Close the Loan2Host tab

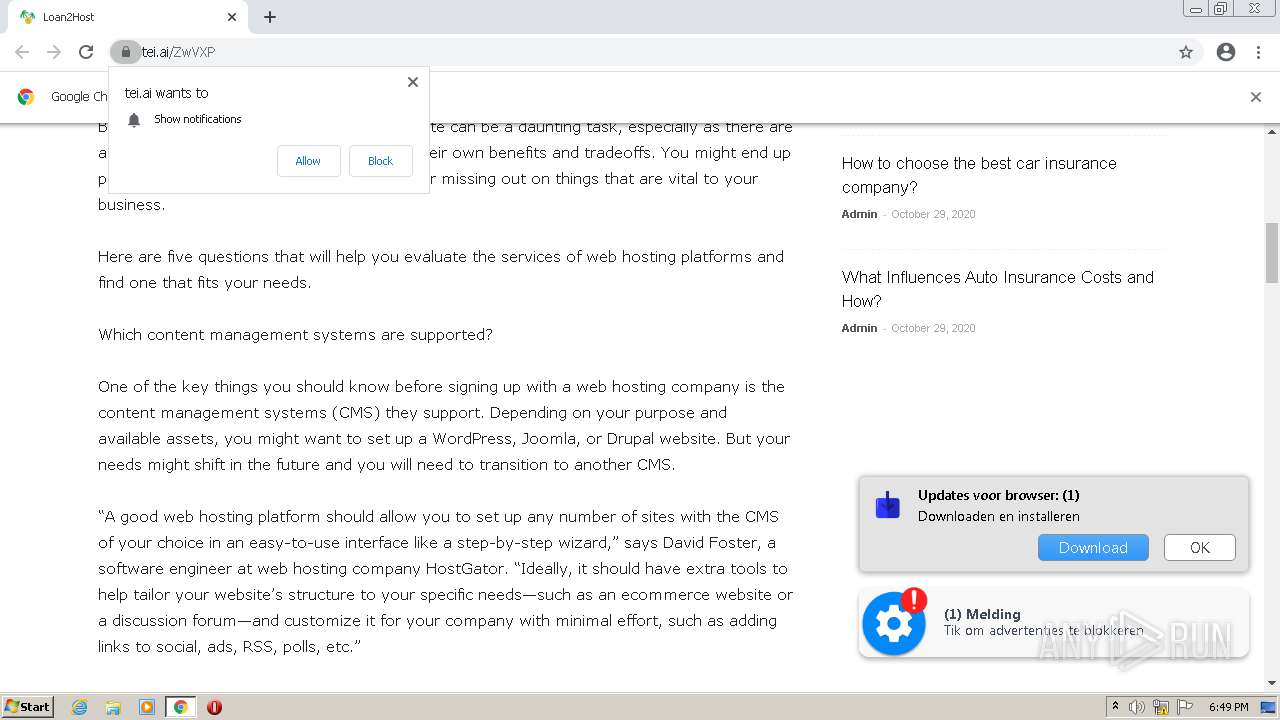coord(232,17)
